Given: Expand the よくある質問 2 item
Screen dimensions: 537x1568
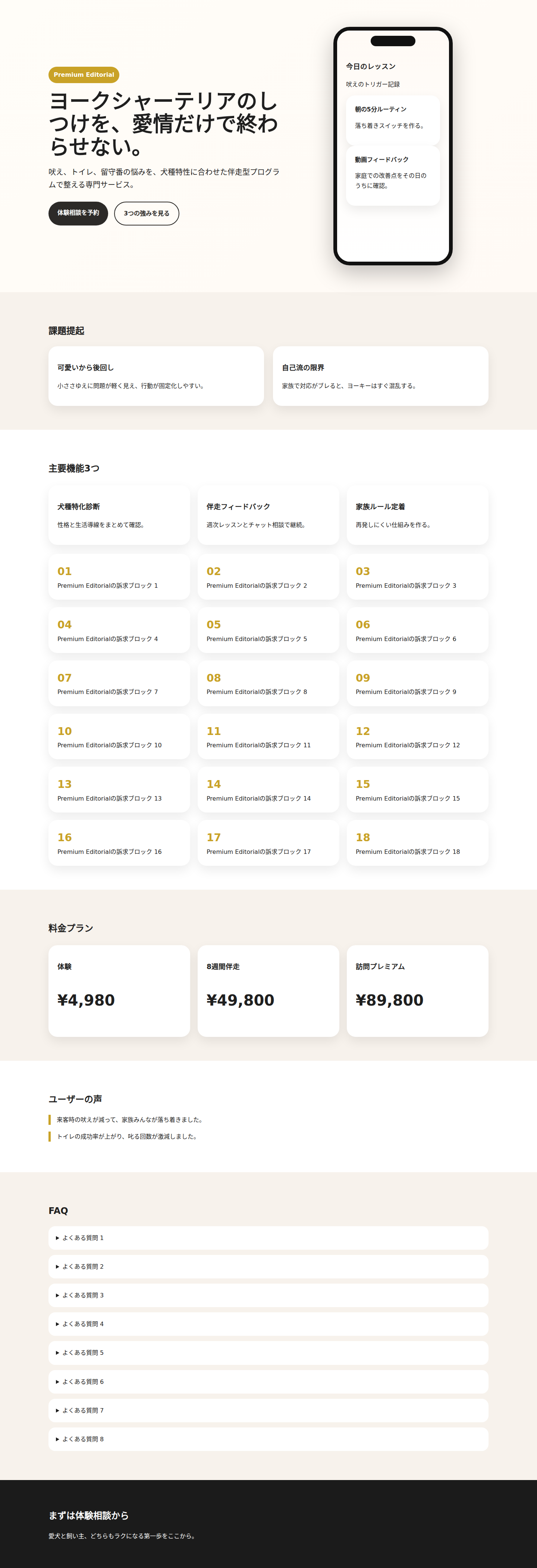Looking at the screenshot, I should (x=268, y=1266).
